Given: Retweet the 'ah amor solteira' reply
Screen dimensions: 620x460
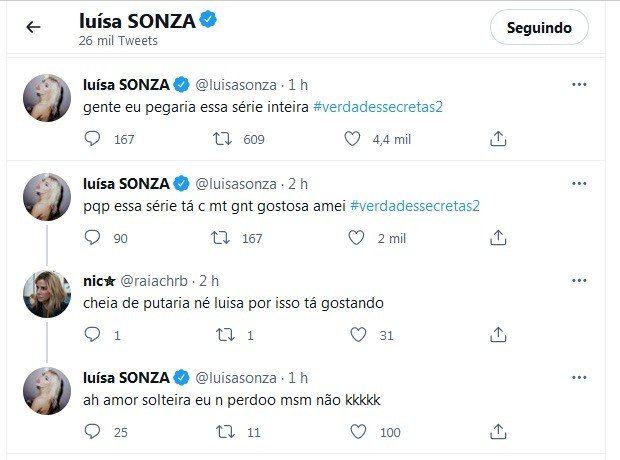Looking at the screenshot, I should [225, 432].
